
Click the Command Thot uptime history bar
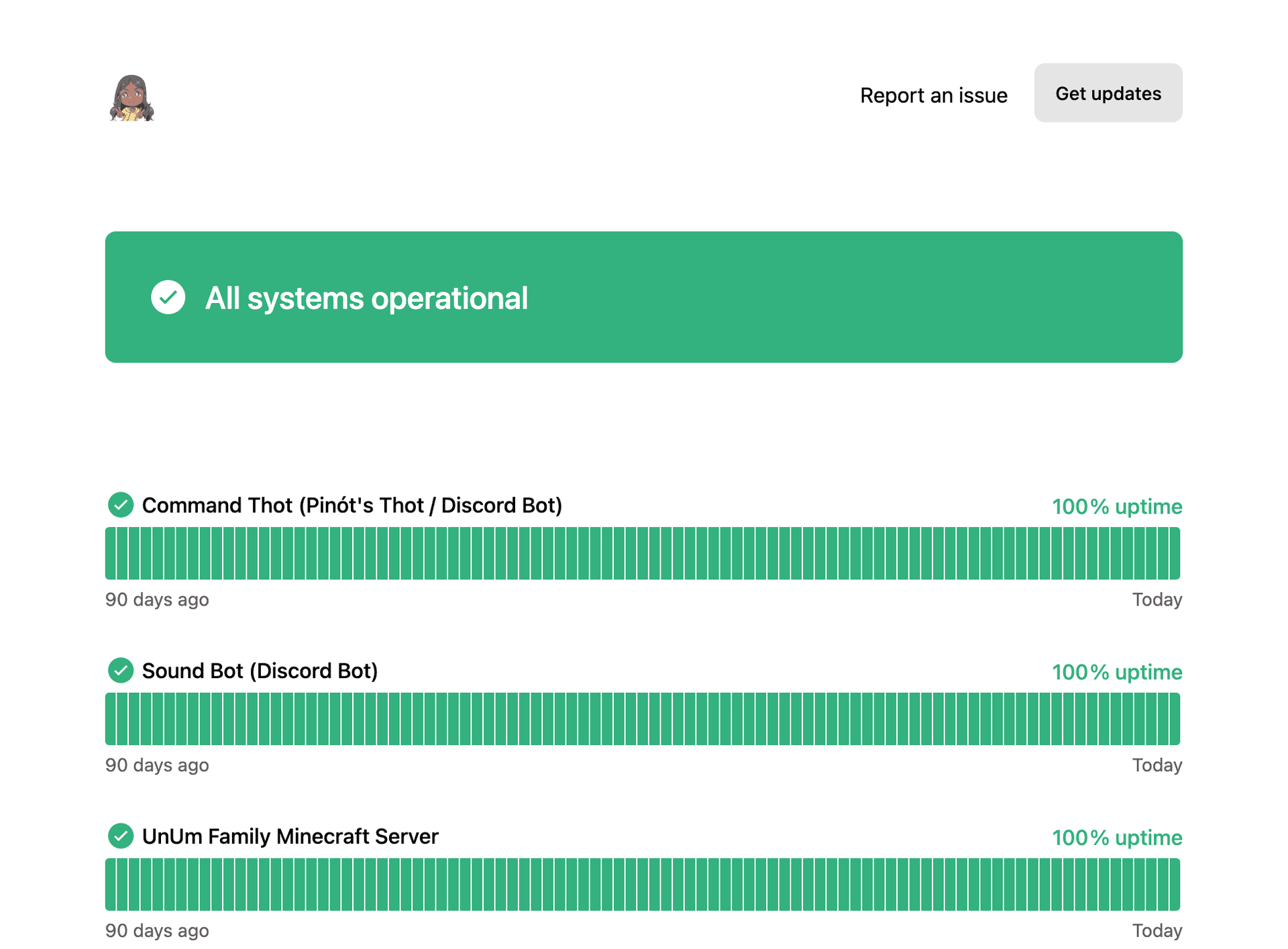click(x=643, y=553)
